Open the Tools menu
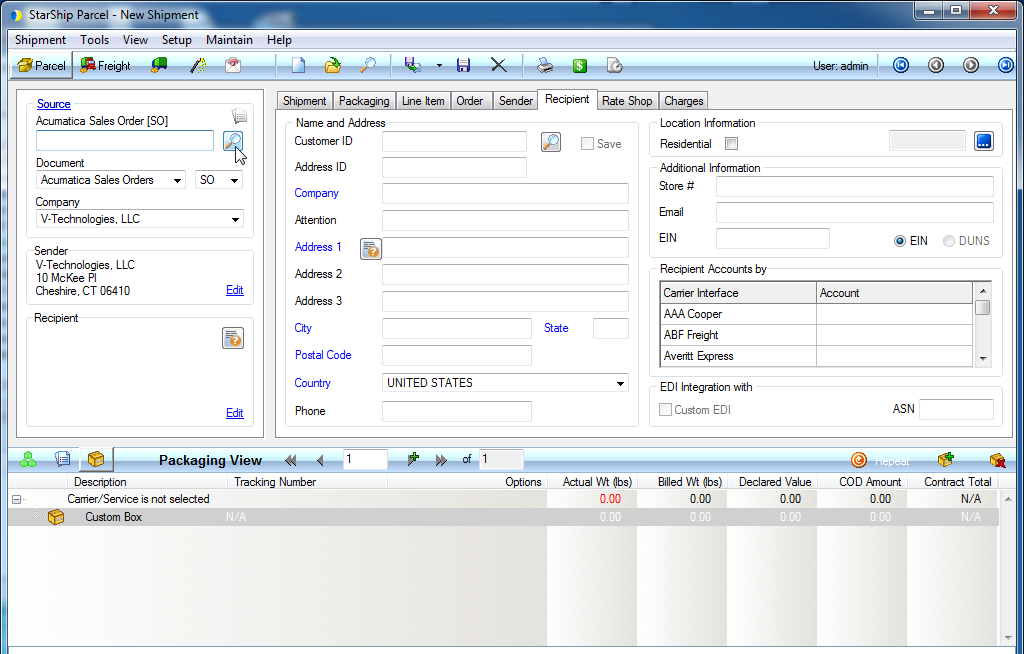 tap(95, 40)
